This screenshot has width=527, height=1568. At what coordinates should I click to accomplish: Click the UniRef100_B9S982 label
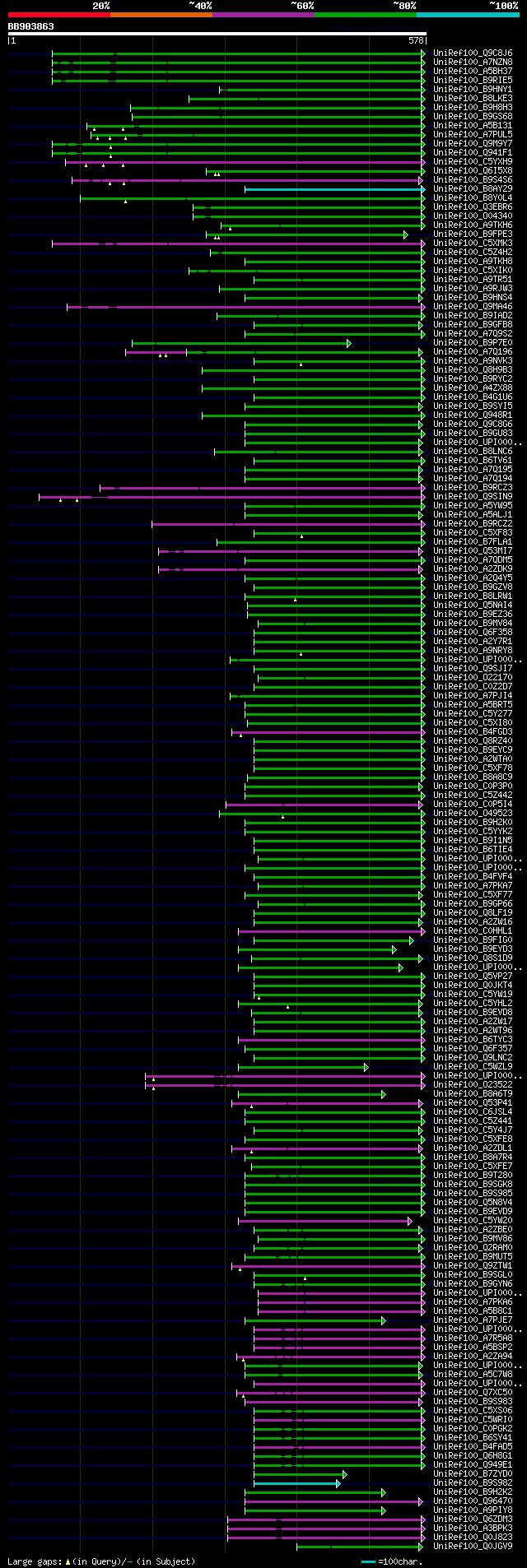click(x=473, y=1483)
